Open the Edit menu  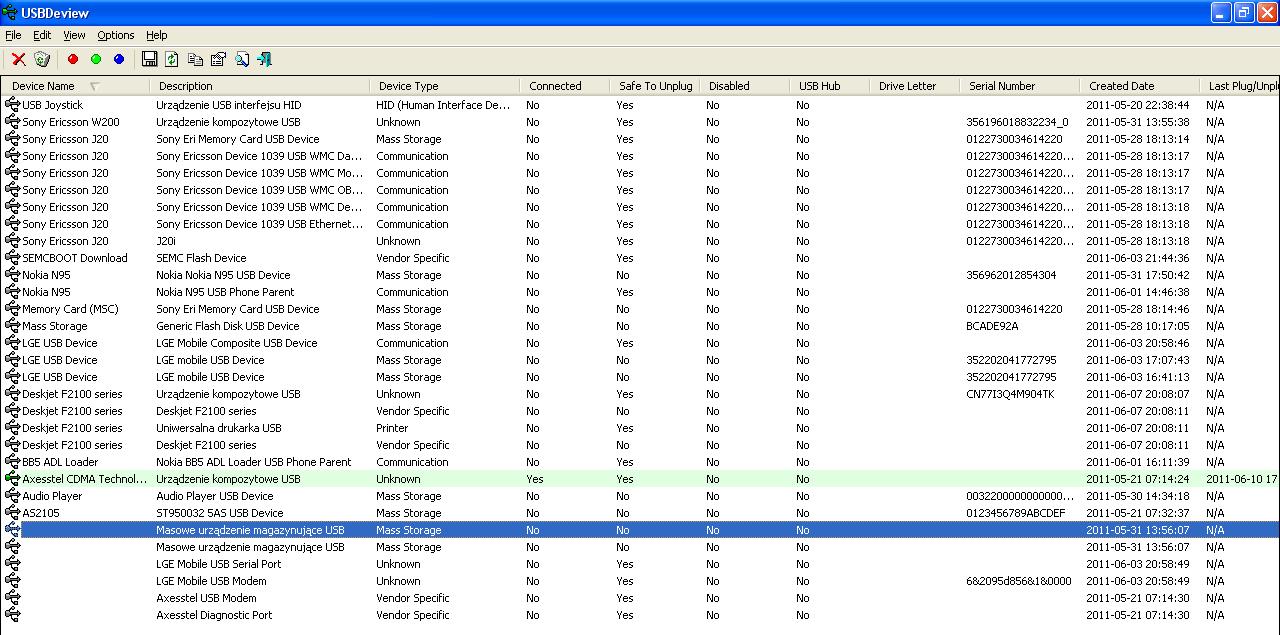tap(42, 35)
